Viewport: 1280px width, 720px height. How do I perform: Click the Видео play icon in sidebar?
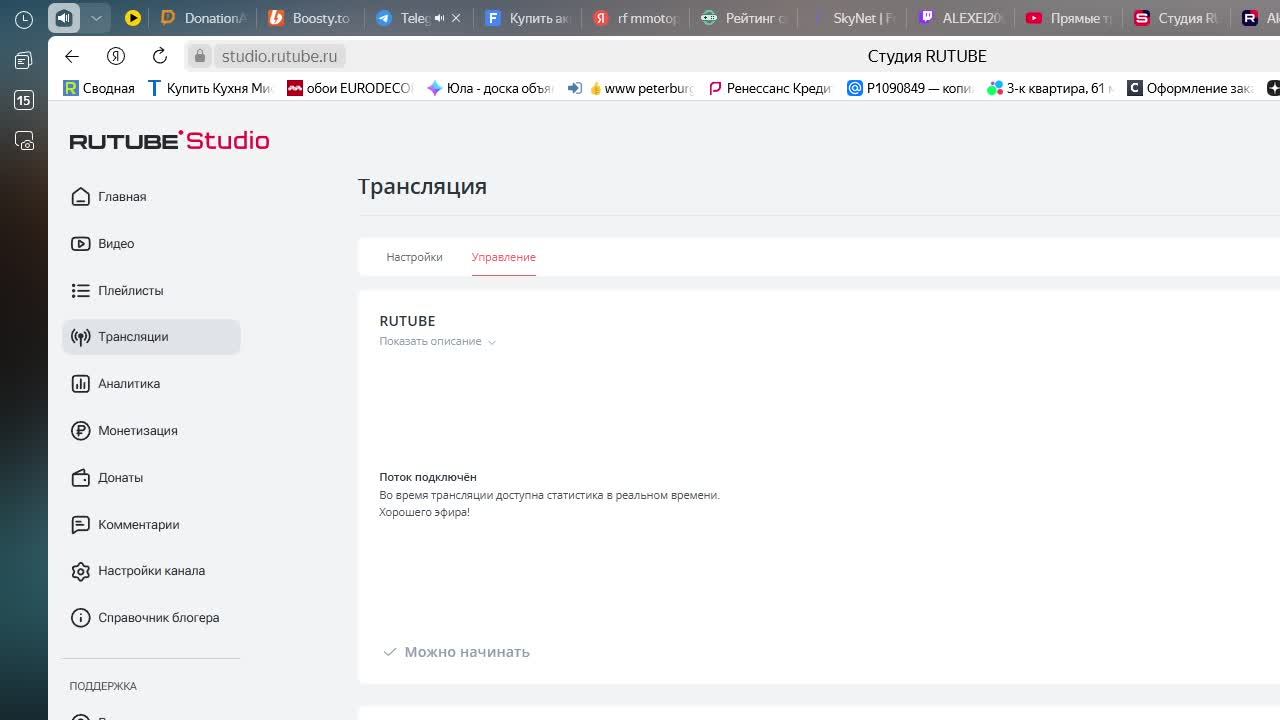81,244
